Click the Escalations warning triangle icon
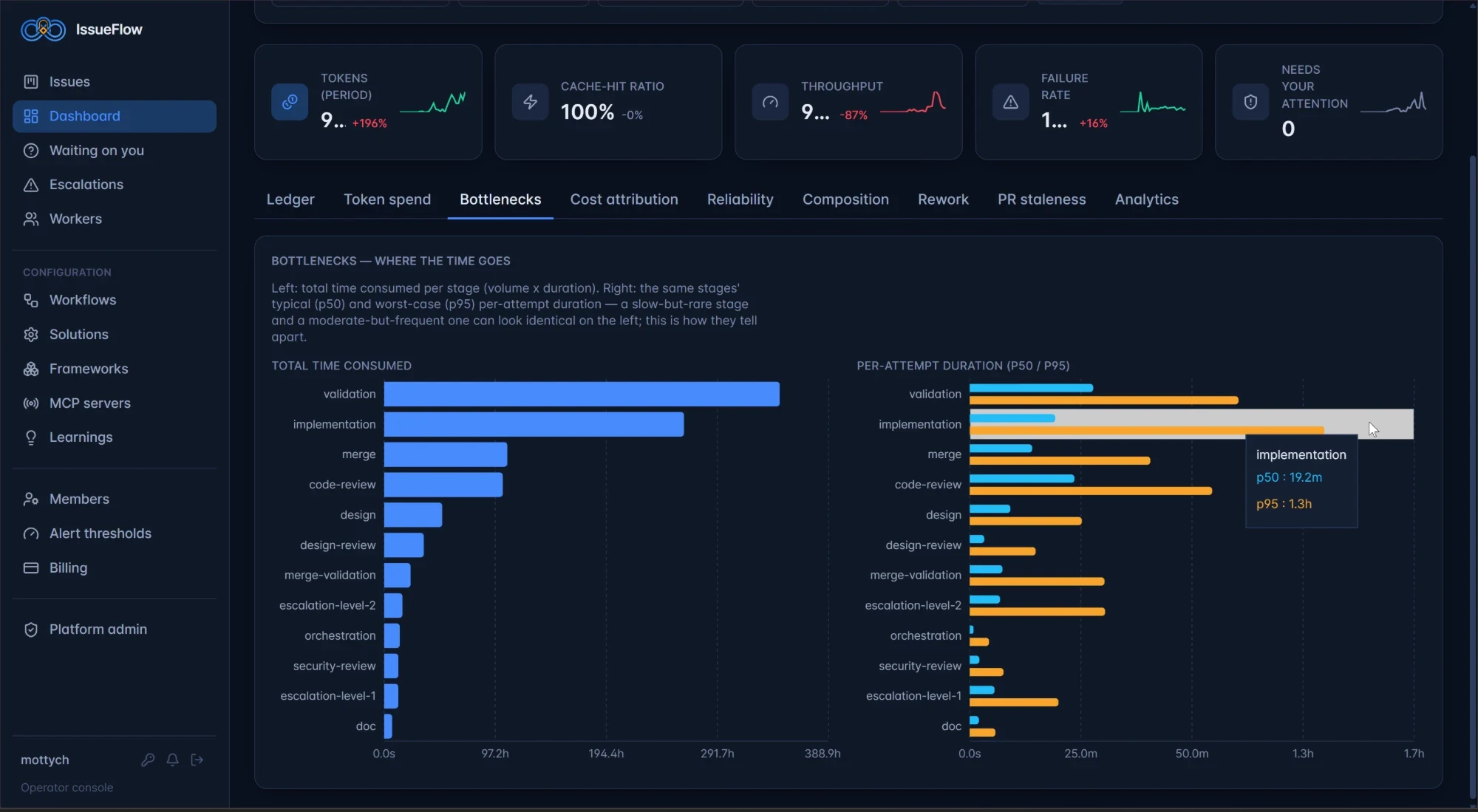 tap(31, 185)
